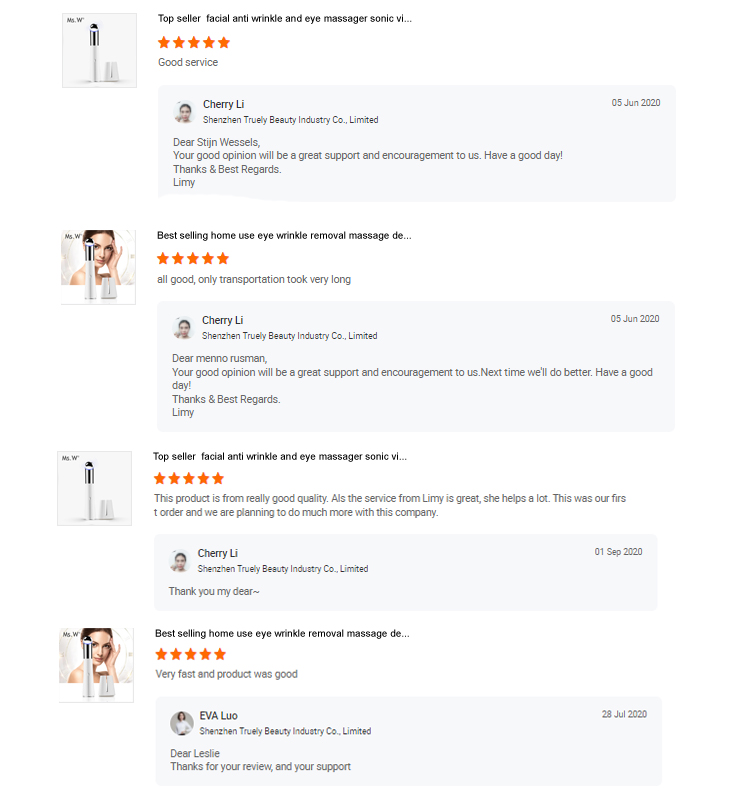Click the company name in the Stijn Wessels reply

coord(290,120)
